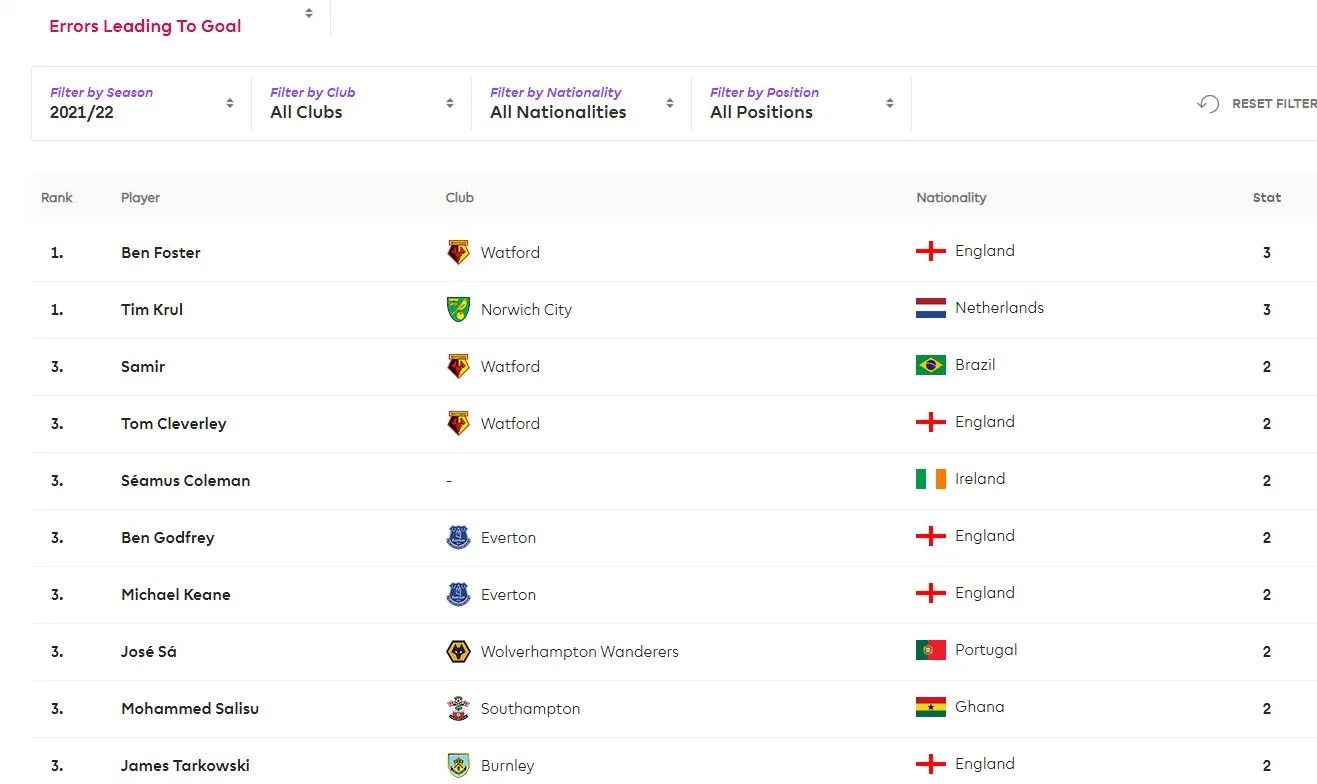Click the Southampton club crest
This screenshot has width=1317, height=784.
pos(458,708)
